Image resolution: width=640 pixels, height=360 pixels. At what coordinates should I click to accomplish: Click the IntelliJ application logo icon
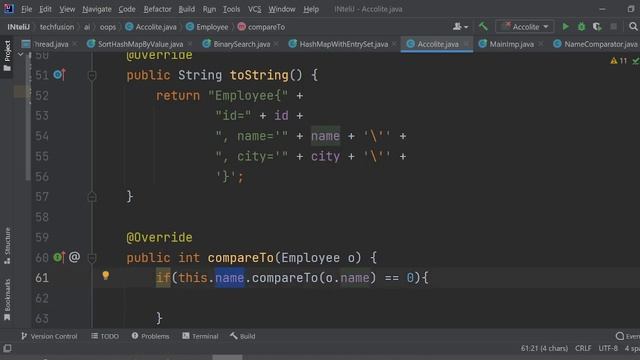(x=8, y=9)
